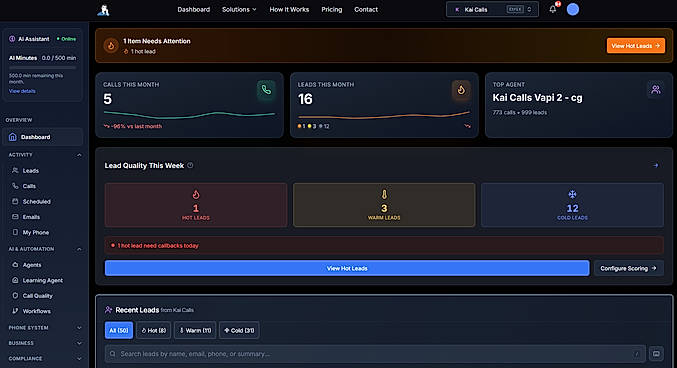
Task: Click View details link
Action: coord(22,91)
